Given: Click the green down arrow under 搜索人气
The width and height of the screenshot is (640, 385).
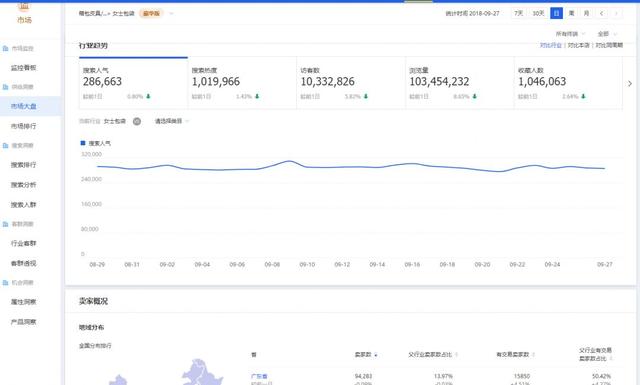Looking at the screenshot, I should pyautogui.click(x=148, y=96).
